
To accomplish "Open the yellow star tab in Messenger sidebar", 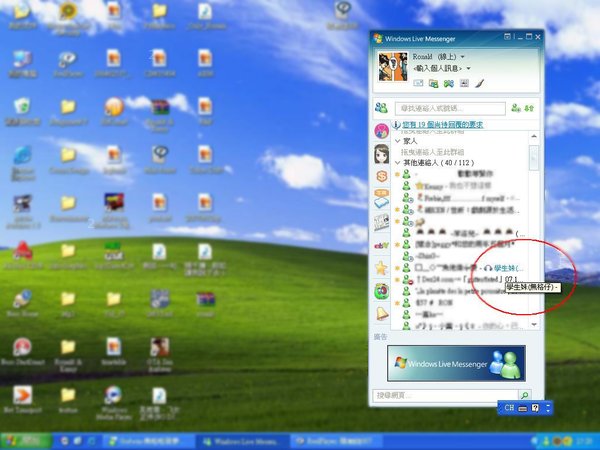I will 382,268.
